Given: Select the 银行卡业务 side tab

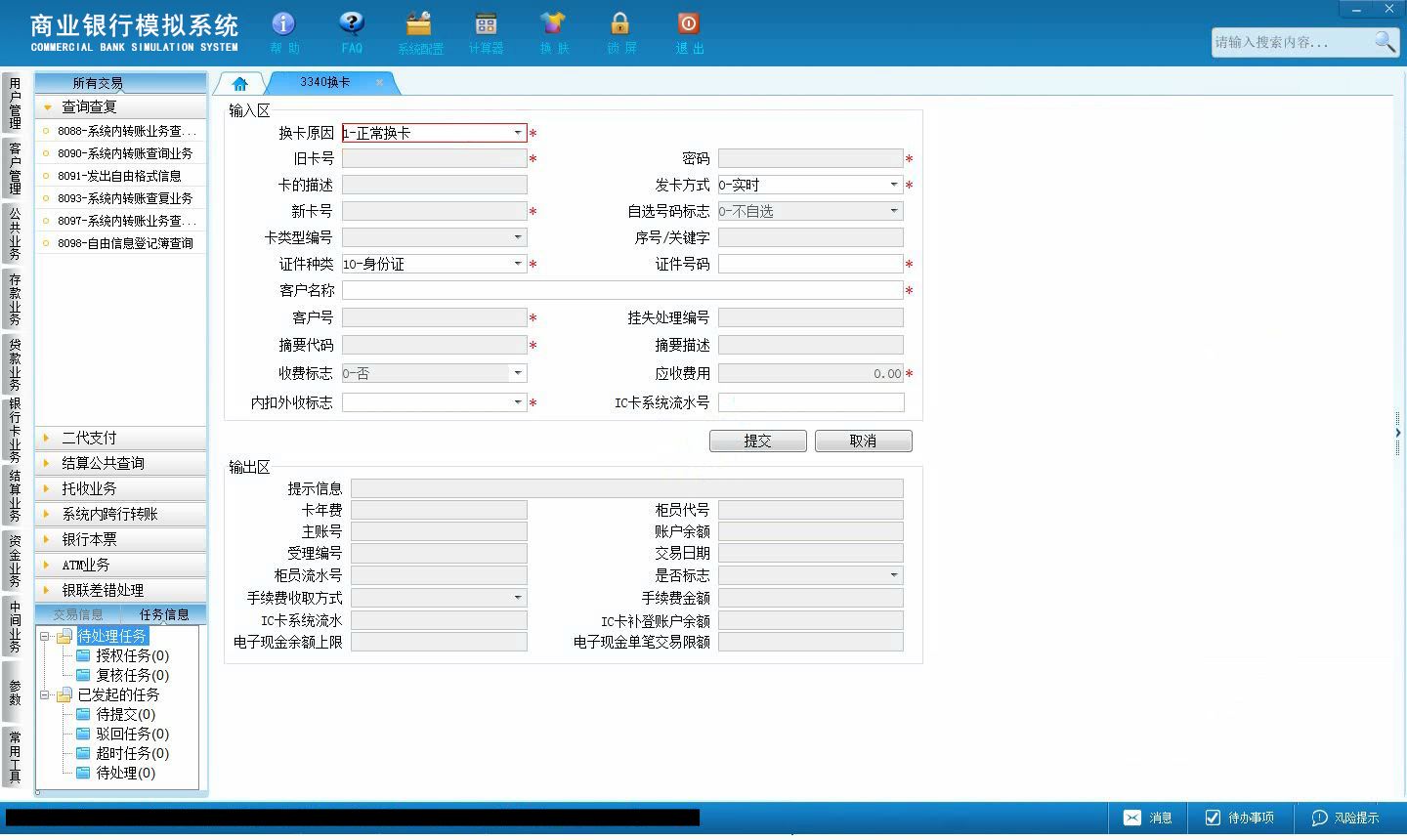Looking at the screenshot, I should click(15, 430).
